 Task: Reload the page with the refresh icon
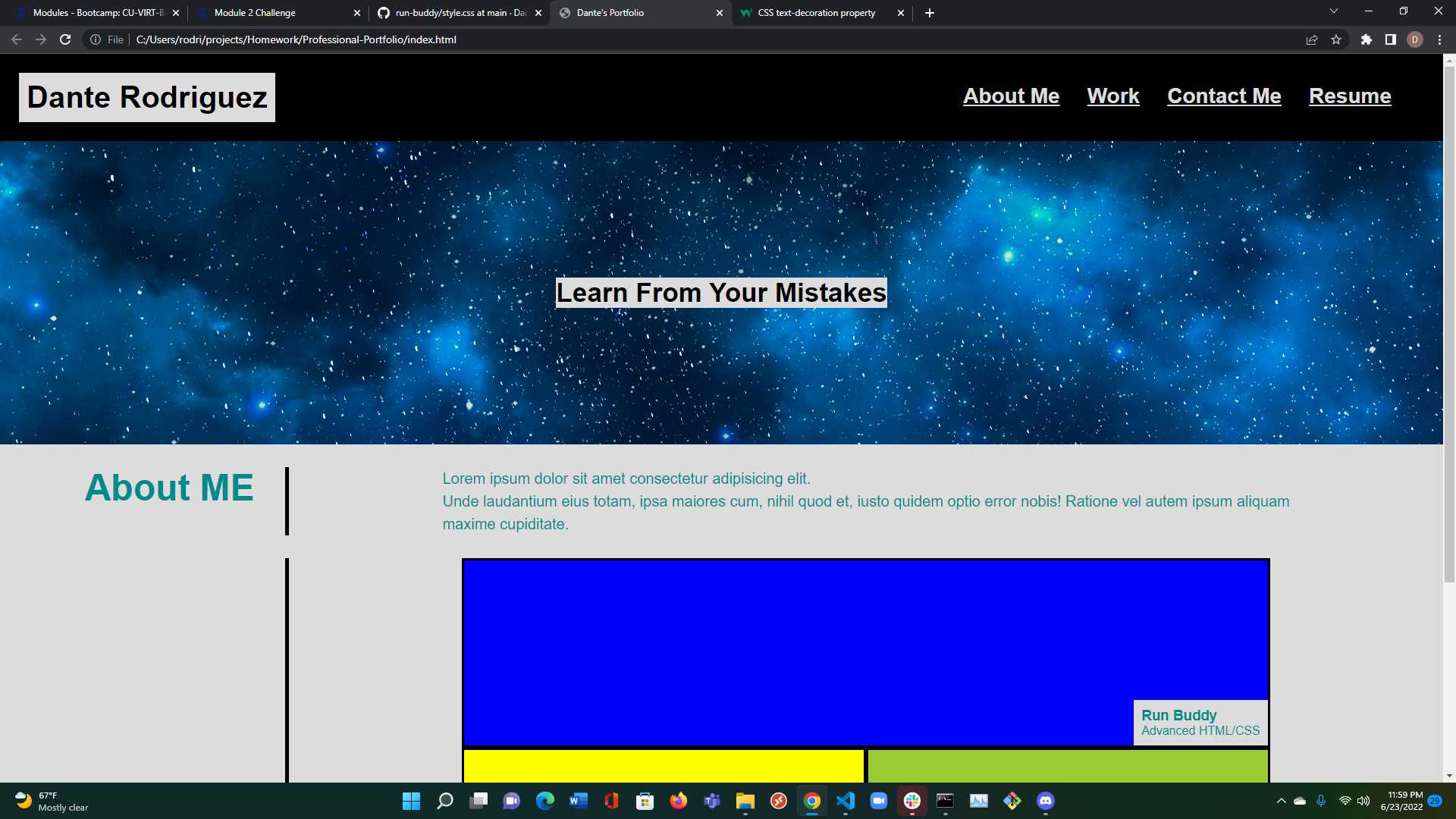(65, 39)
